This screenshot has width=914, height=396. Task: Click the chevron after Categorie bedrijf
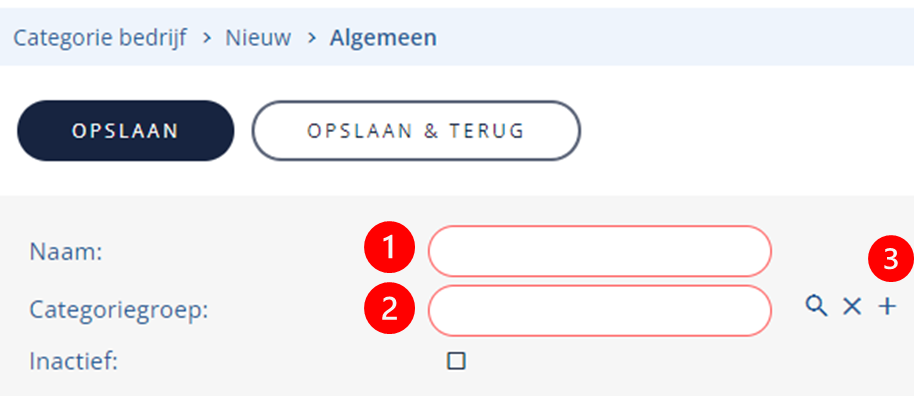206,38
